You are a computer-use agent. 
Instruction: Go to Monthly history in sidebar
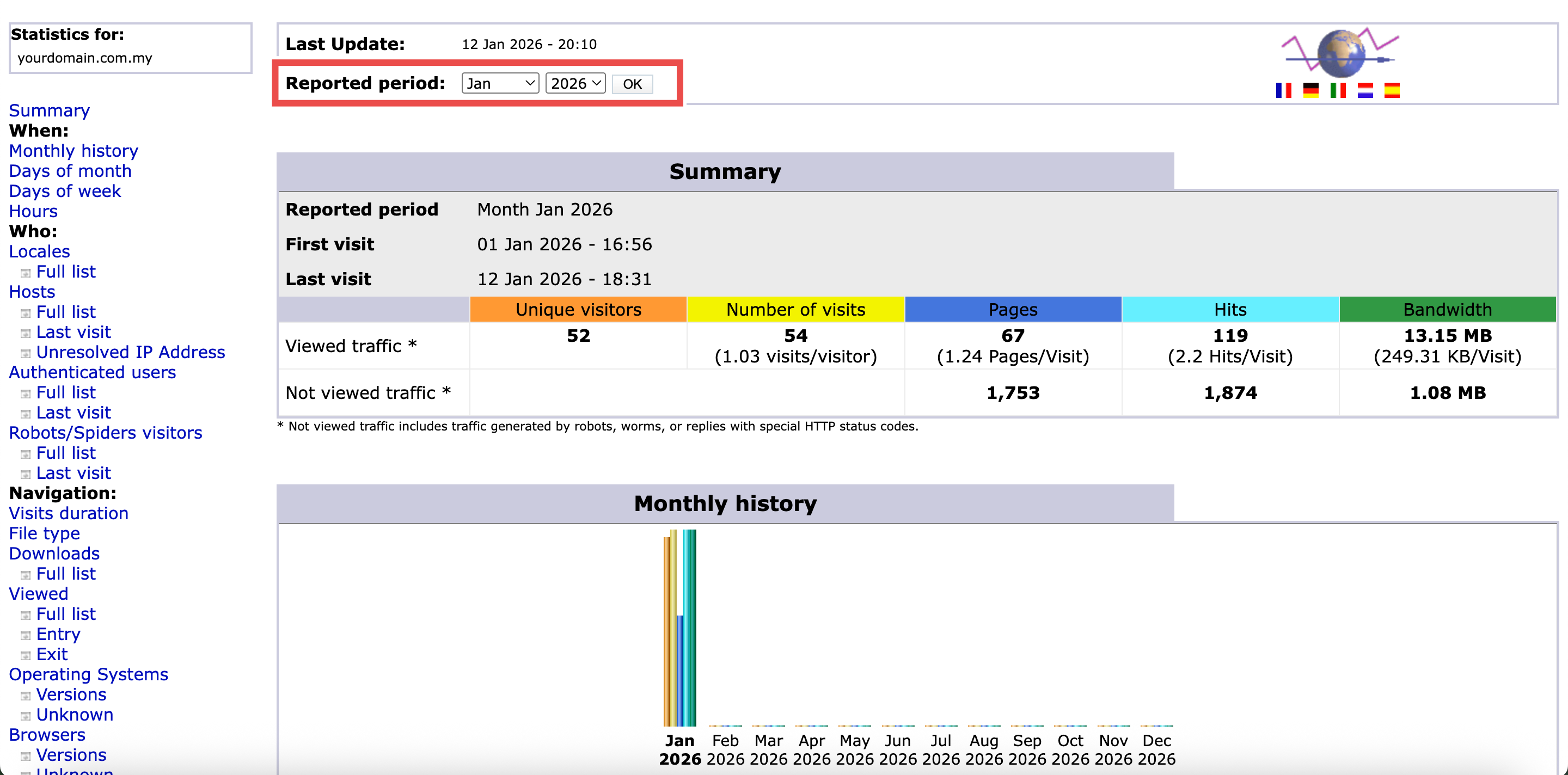tap(73, 150)
